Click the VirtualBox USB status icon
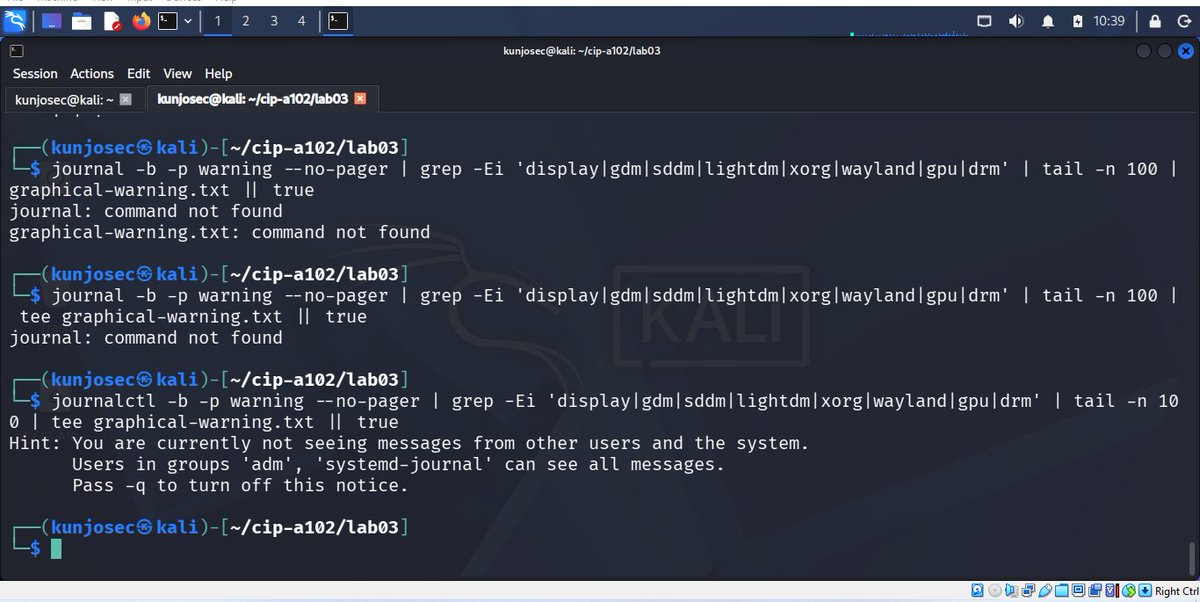 [1045, 591]
